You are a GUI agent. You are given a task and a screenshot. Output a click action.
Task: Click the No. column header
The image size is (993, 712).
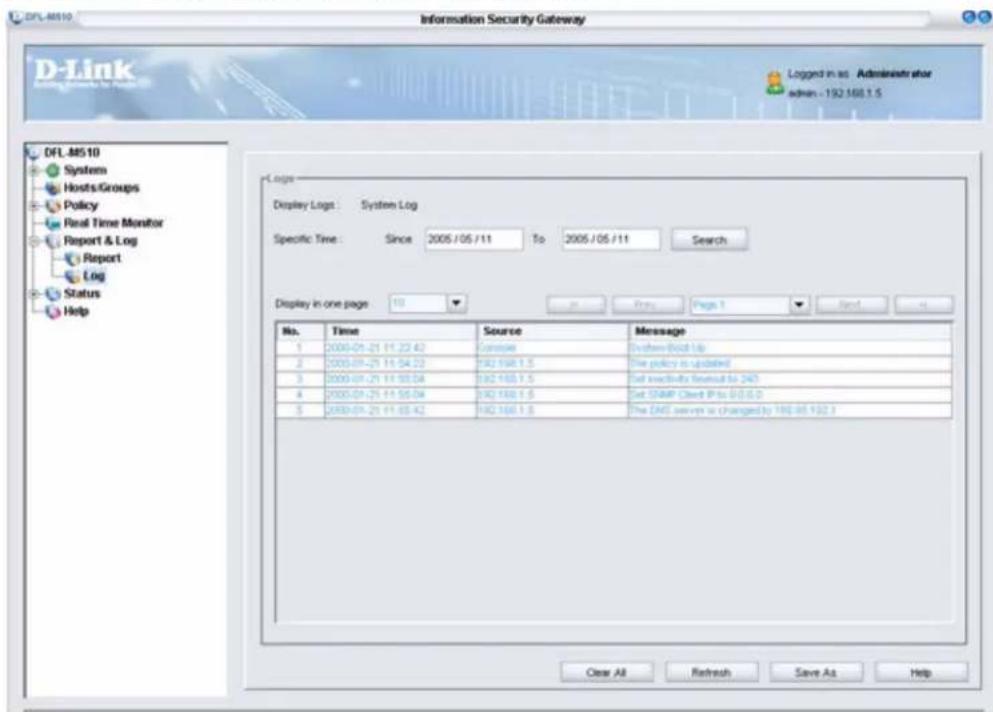click(x=300, y=331)
